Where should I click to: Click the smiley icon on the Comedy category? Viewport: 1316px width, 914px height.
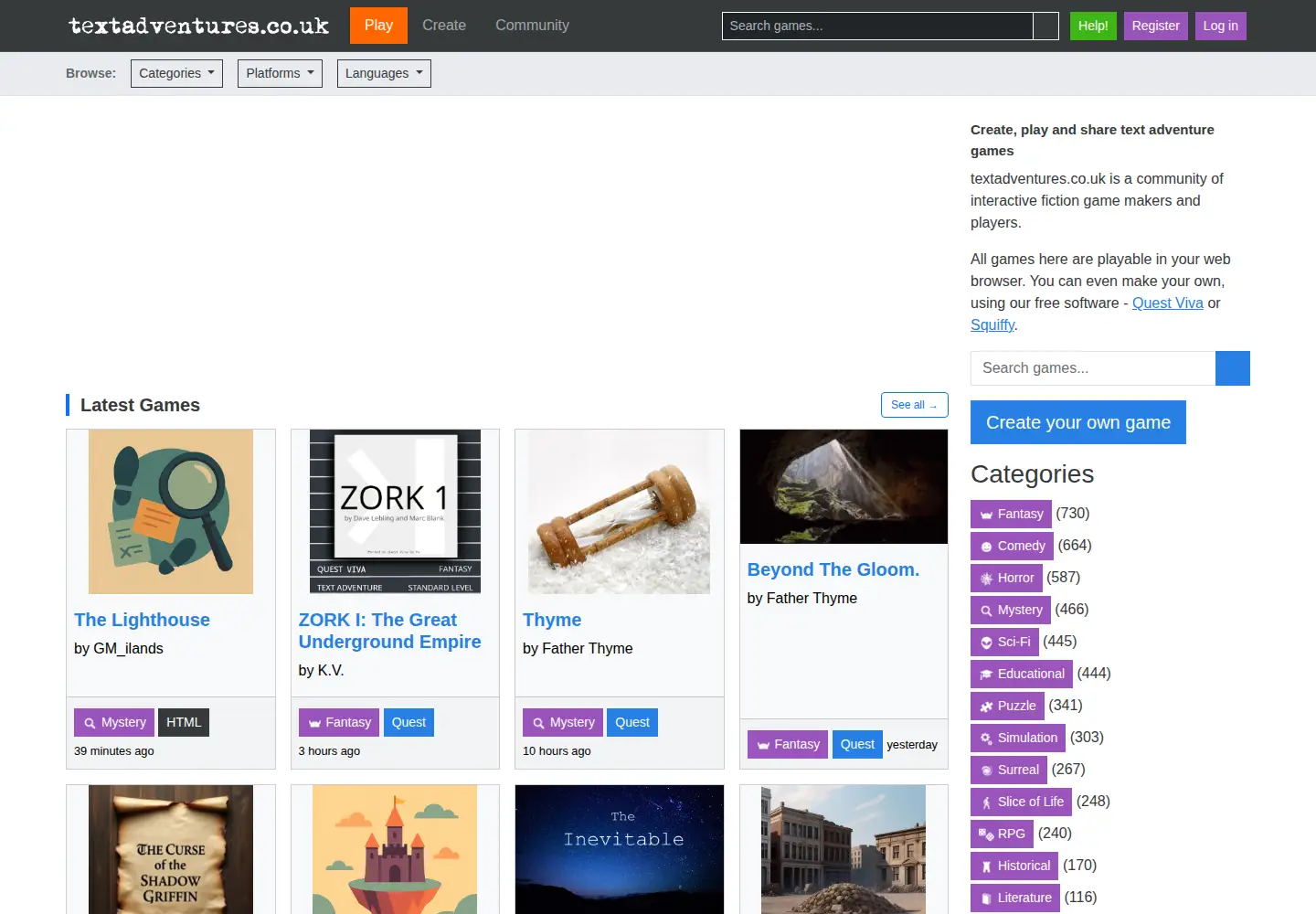tap(986, 547)
